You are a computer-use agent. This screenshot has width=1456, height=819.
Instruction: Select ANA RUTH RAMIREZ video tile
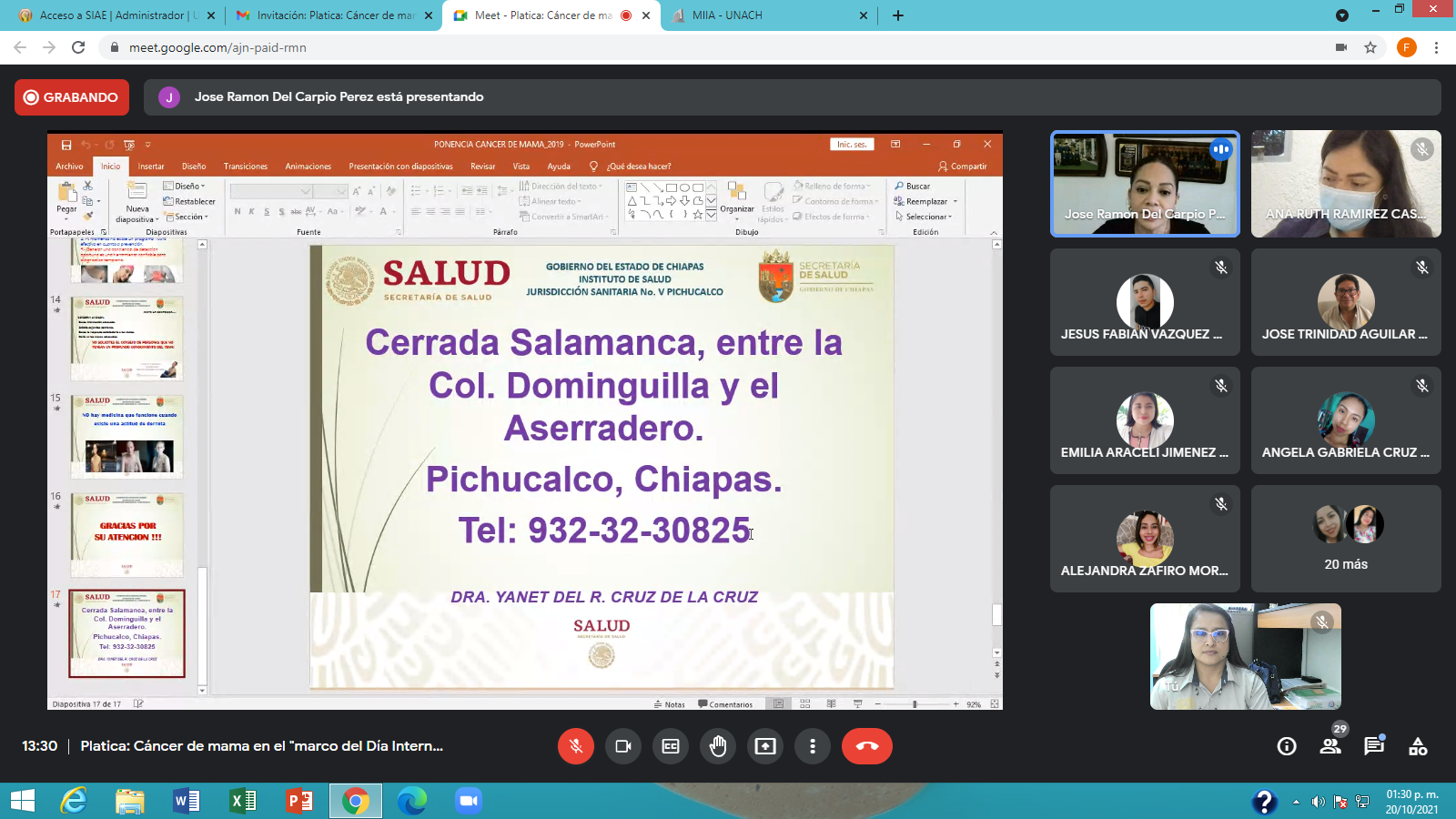point(1346,184)
